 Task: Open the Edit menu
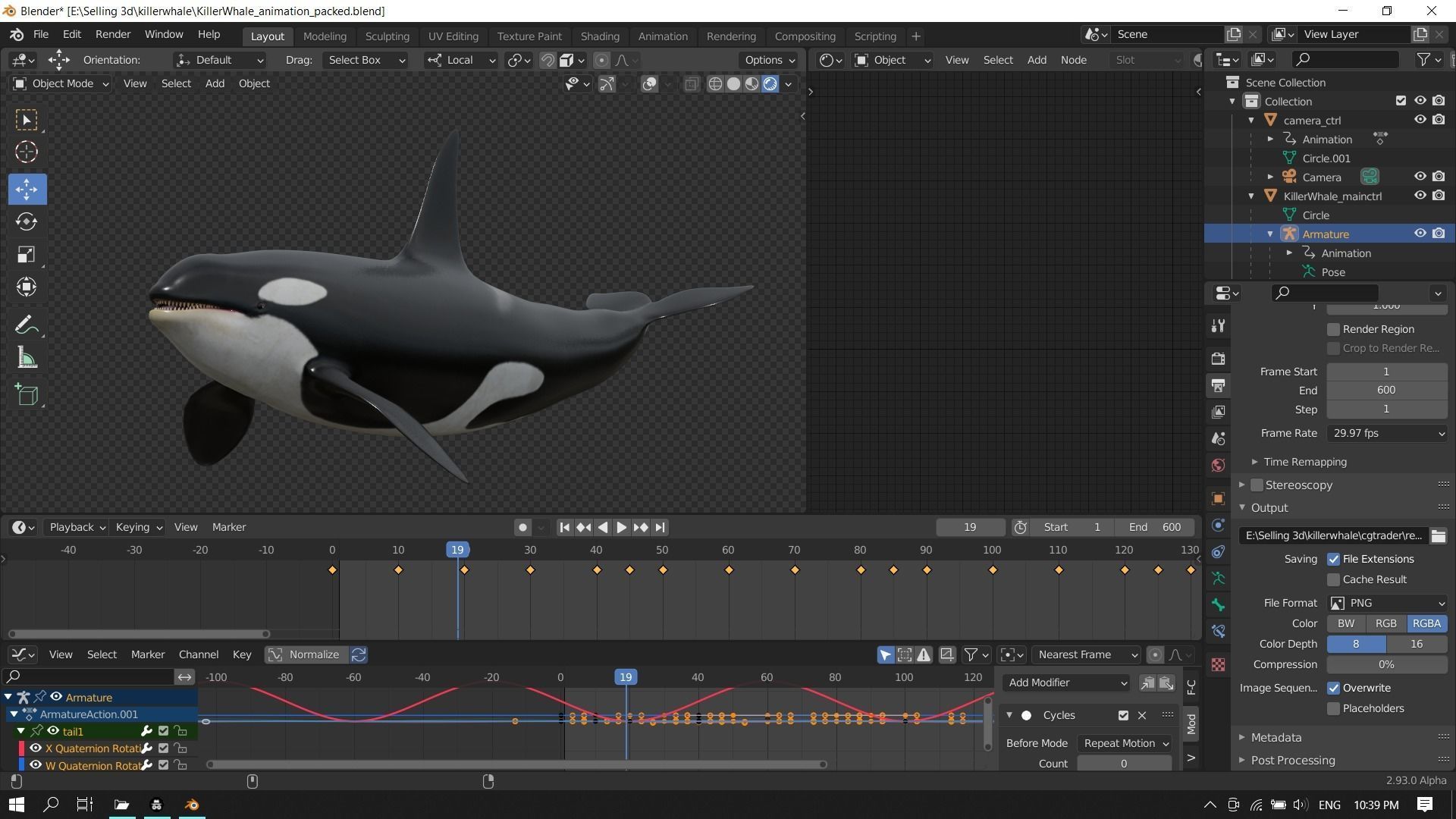(71, 34)
